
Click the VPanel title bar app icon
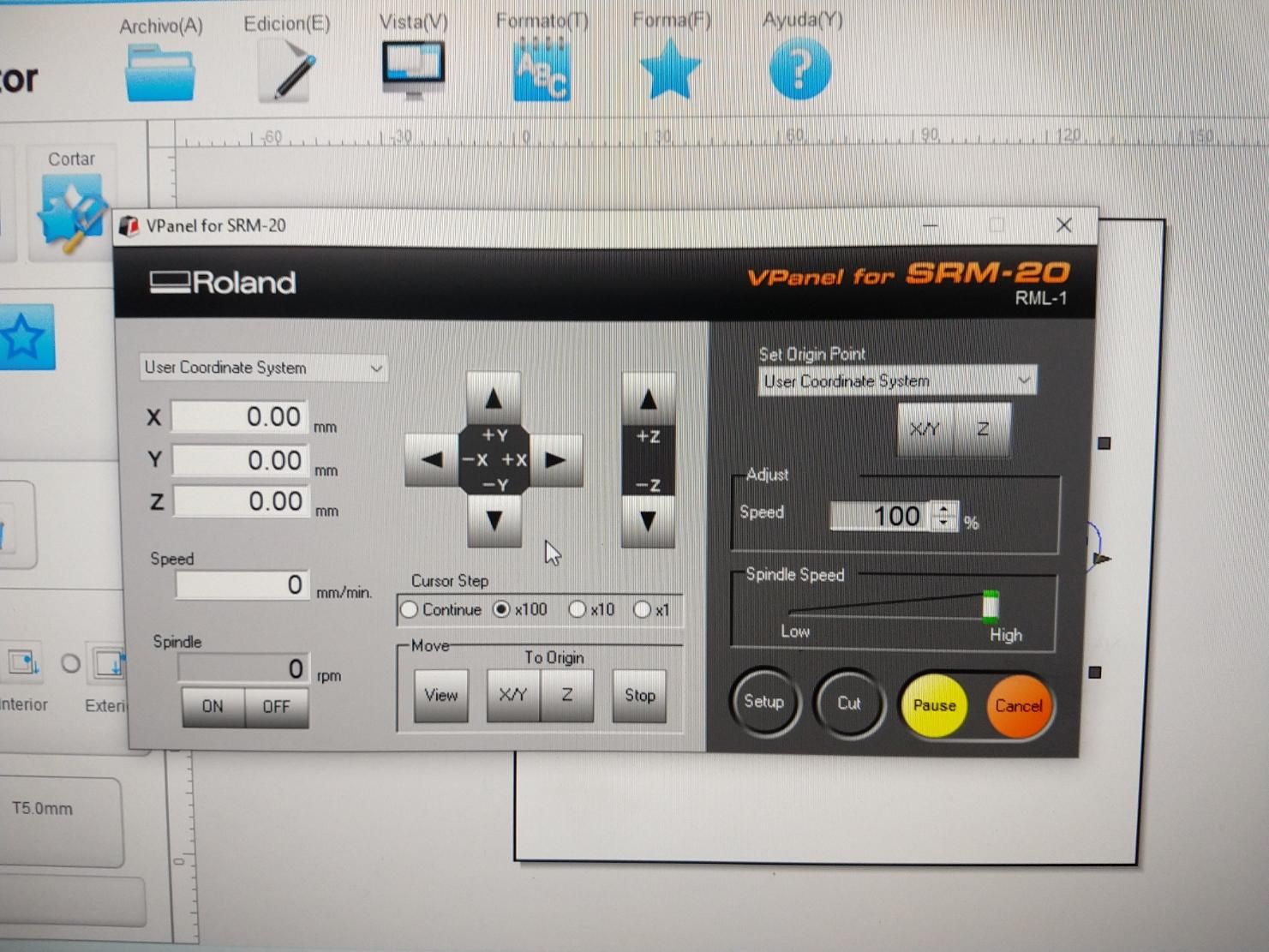coord(129,226)
